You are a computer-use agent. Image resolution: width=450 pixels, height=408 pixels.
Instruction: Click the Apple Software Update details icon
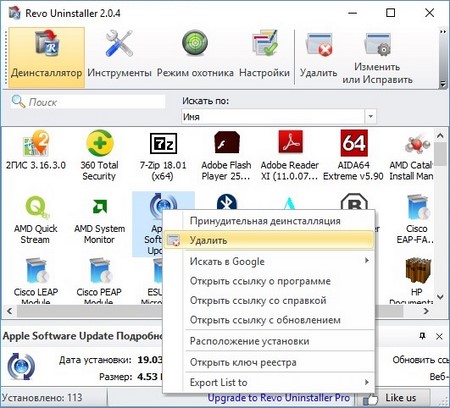point(21,367)
